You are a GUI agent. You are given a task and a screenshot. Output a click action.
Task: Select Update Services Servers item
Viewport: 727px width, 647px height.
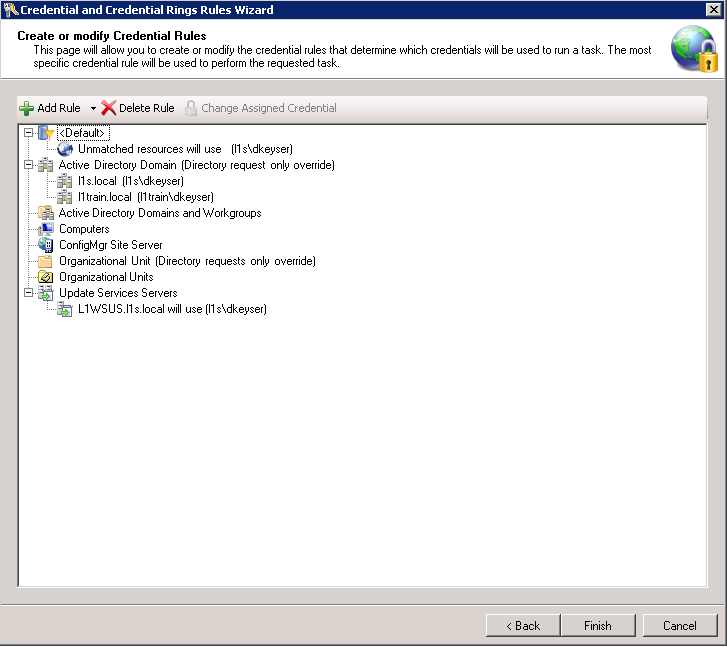click(x=118, y=293)
